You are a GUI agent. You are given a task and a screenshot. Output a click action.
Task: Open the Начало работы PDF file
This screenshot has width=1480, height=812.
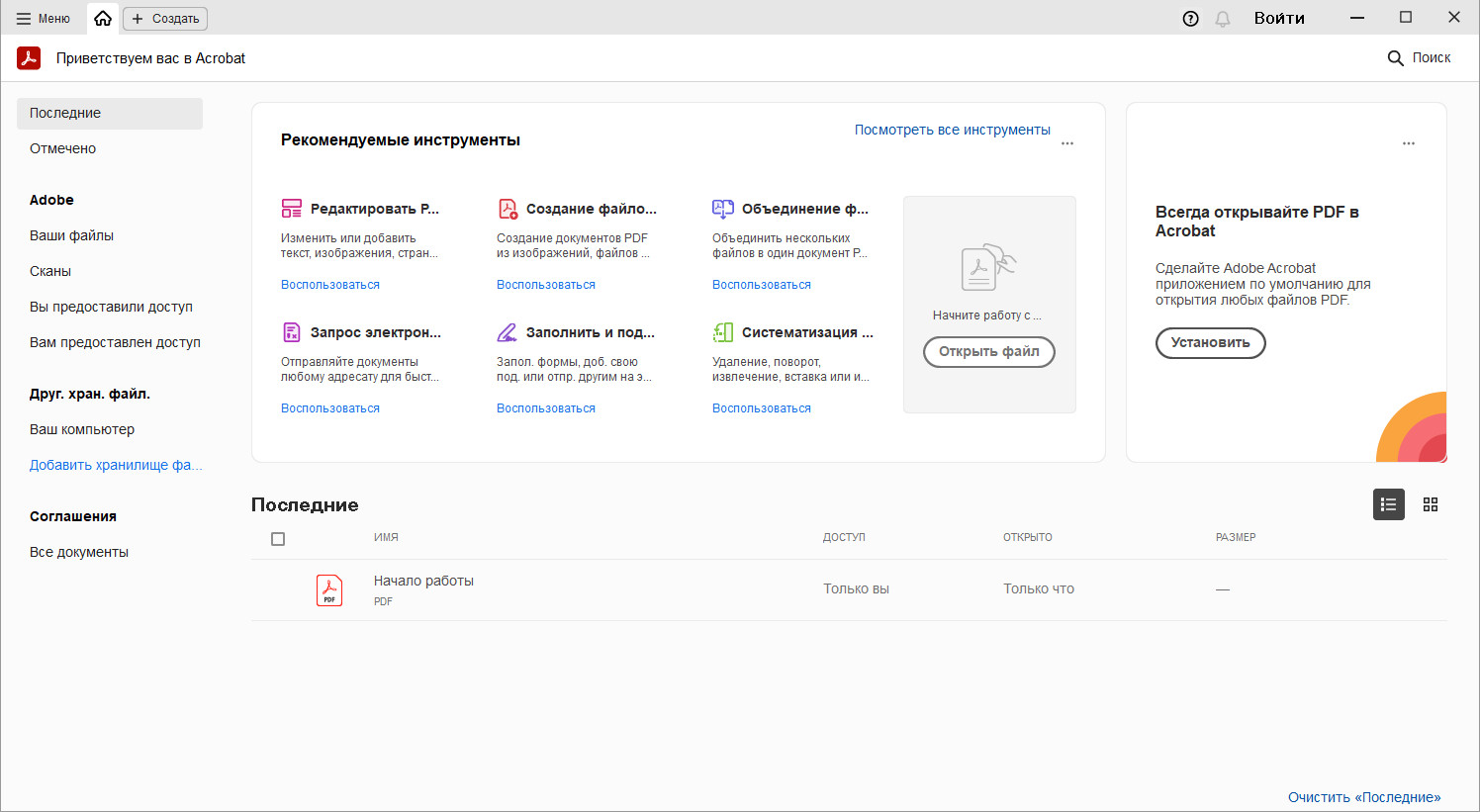point(423,581)
